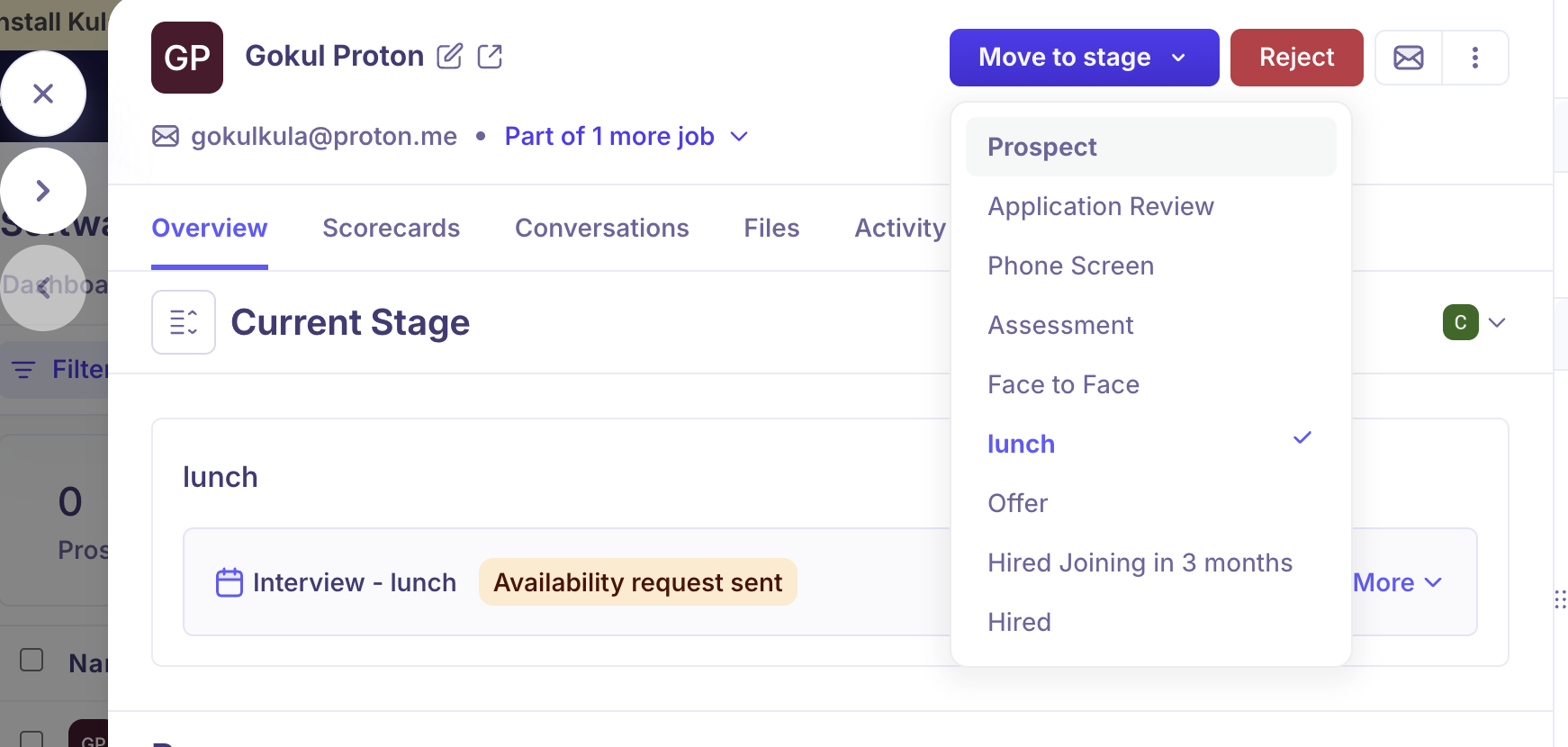Tick the Name header checkbox
Viewport: 1568px width, 747px height.
[x=32, y=660]
